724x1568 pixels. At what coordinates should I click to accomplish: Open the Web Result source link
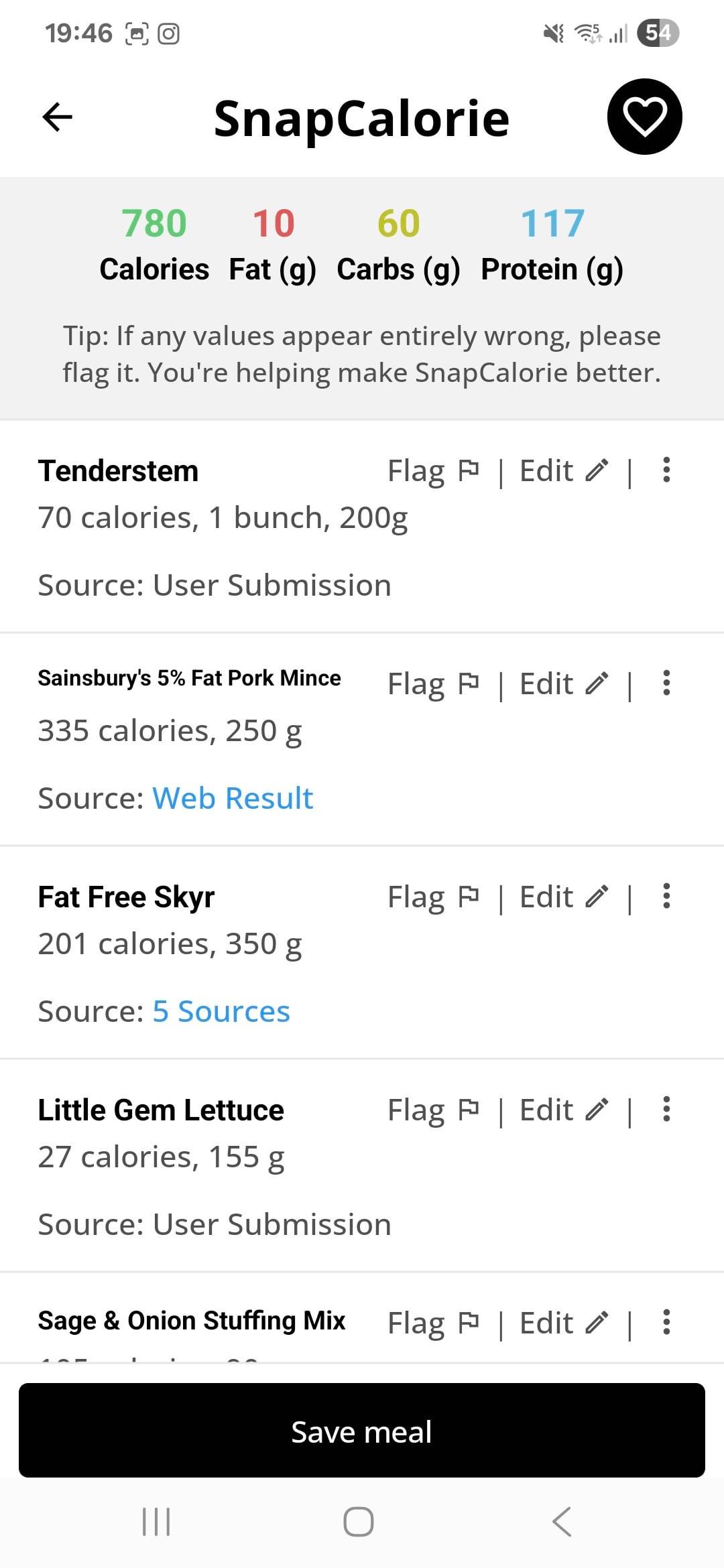[233, 798]
